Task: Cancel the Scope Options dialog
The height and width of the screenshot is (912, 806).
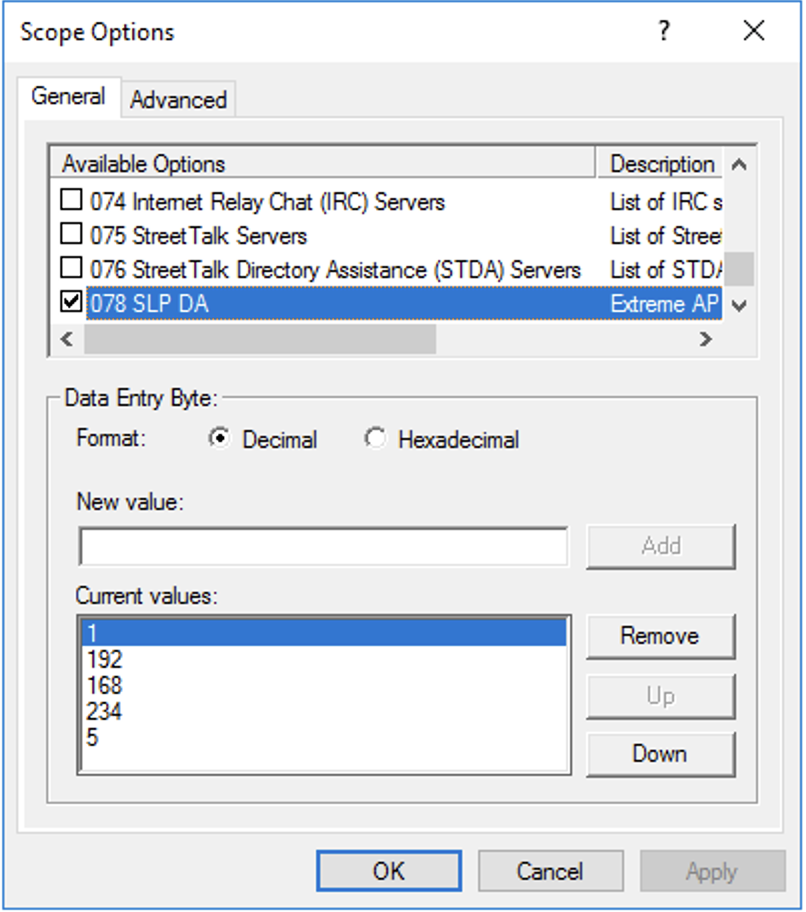Action: [550, 871]
